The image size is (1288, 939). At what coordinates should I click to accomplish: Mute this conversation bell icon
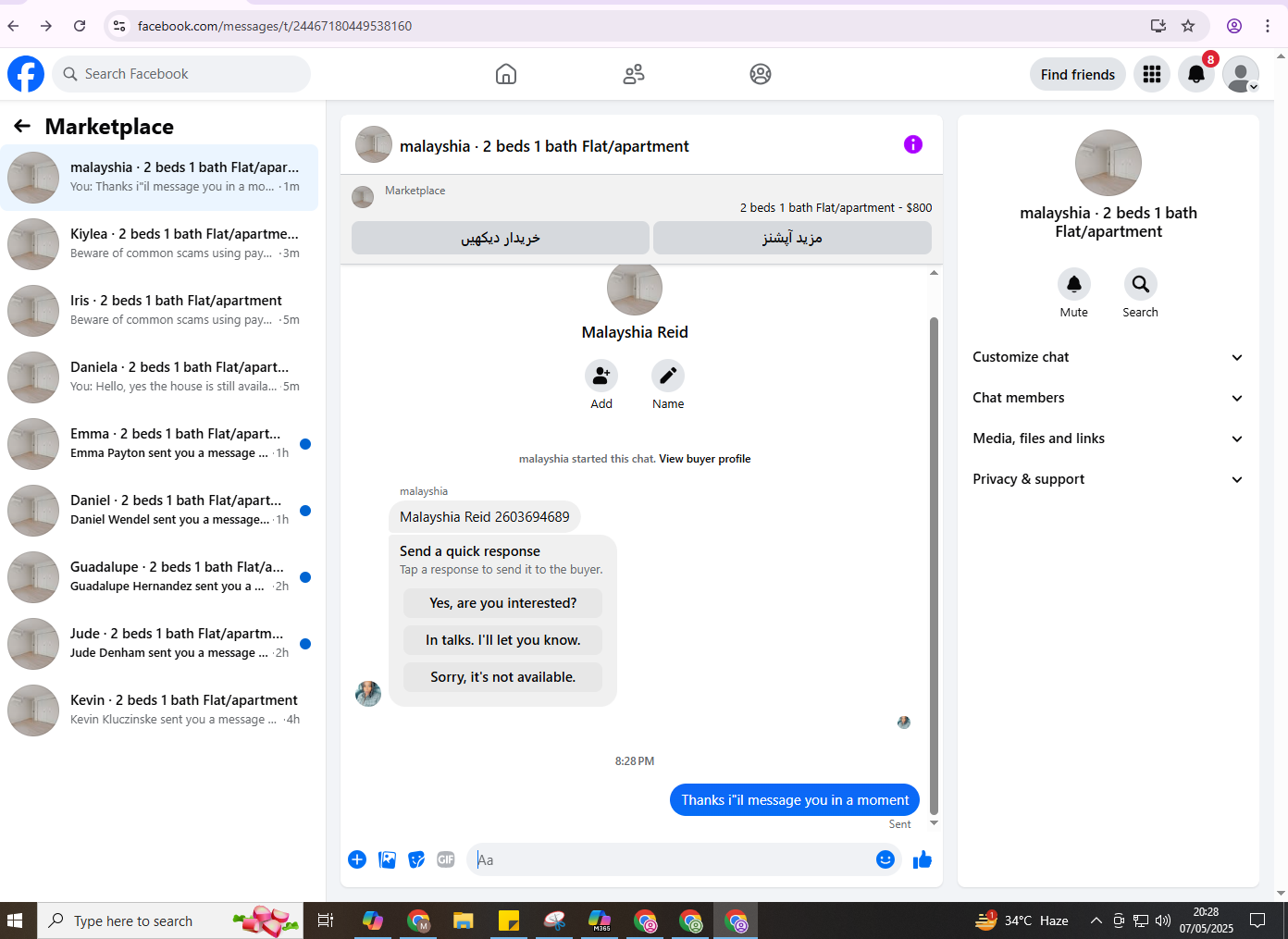click(1074, 284)
